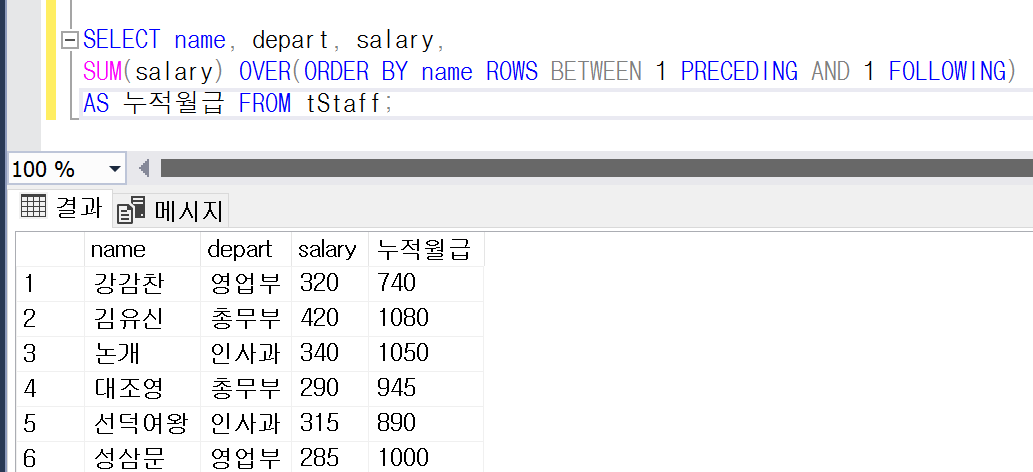Click the PRECEDING keyword in the query
Viewport: 1033px width, 472px height.
739,71
